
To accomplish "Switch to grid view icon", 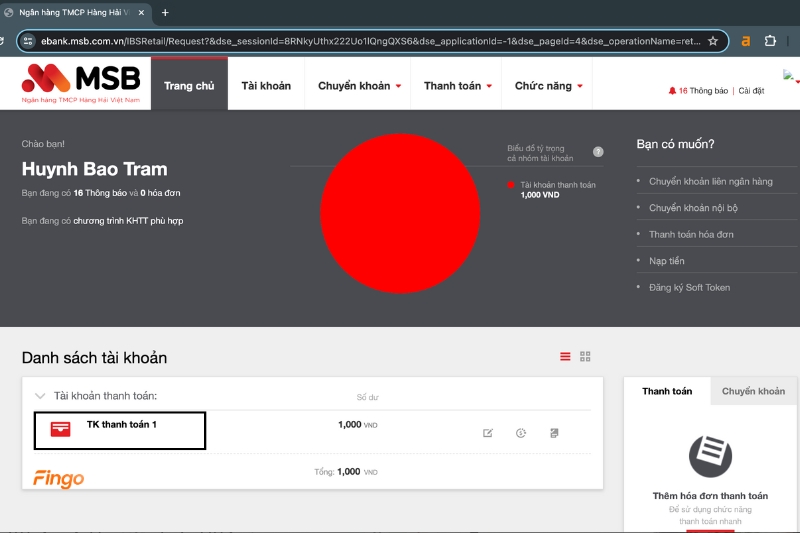I will pyautogui.click(x=585, y=357).
